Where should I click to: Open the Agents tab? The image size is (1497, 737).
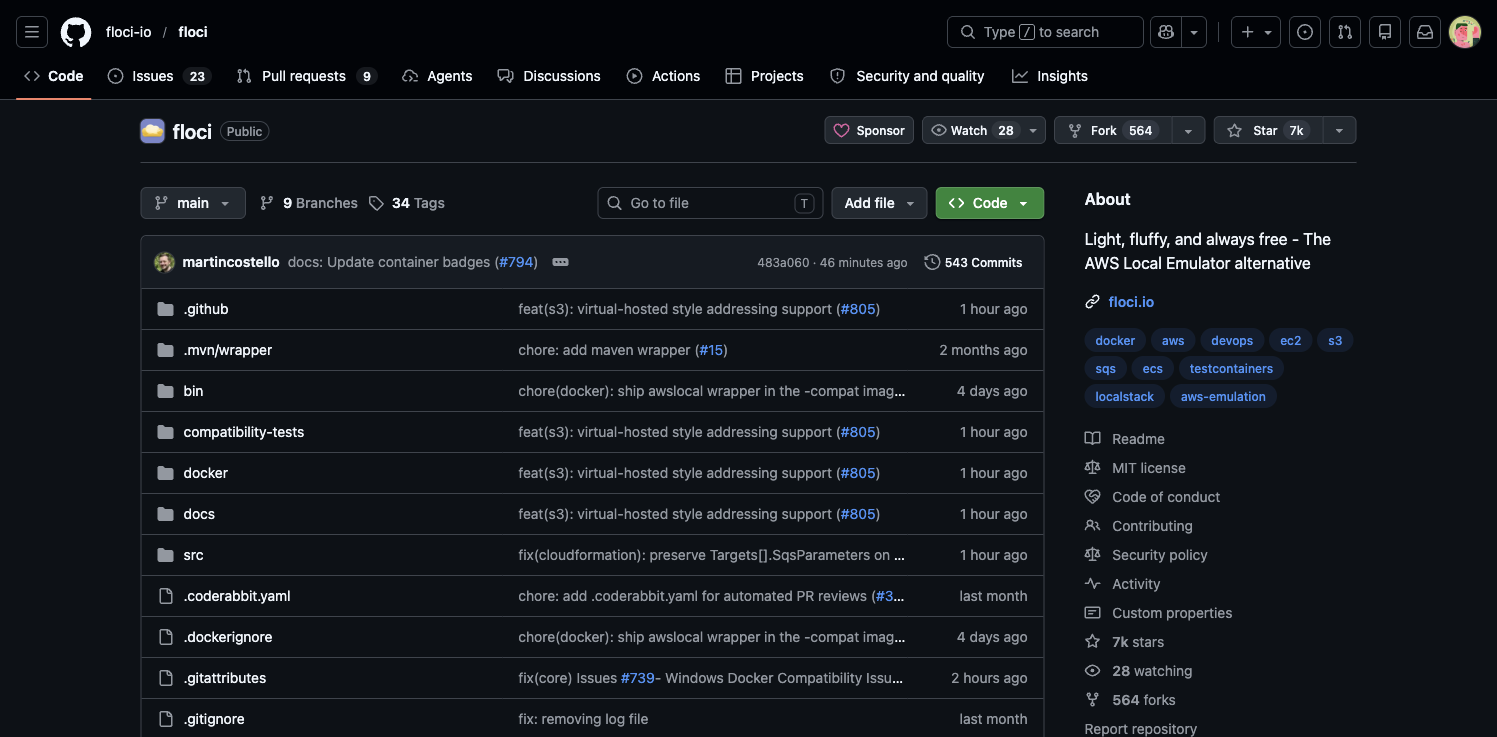coord(437,76)
